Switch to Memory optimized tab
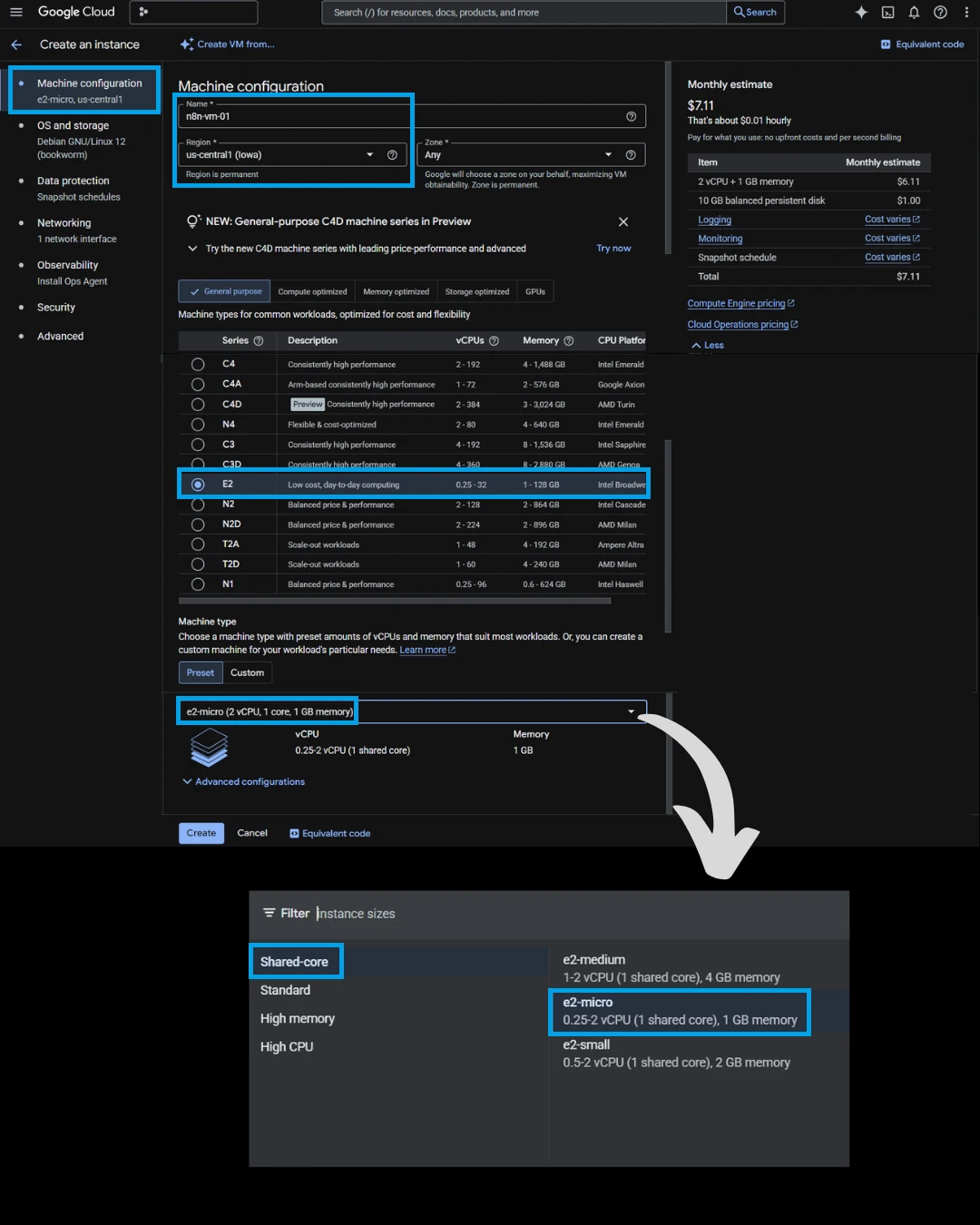 (x=396, y=291)
